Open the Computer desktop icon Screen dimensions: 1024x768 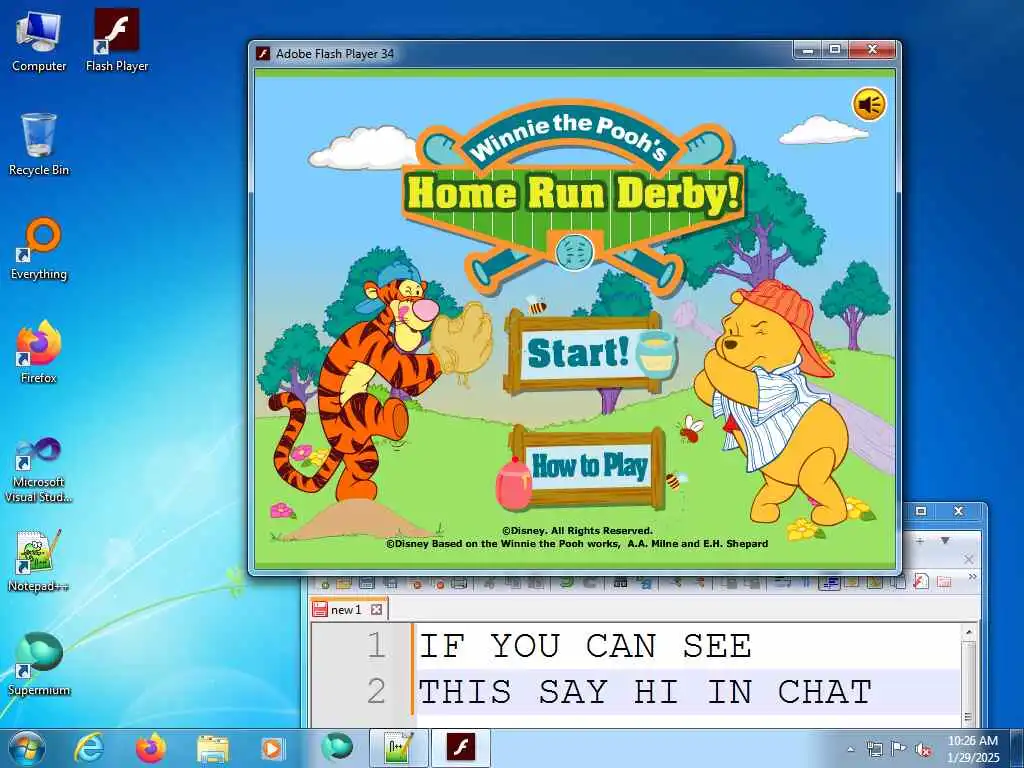[39, 41]
